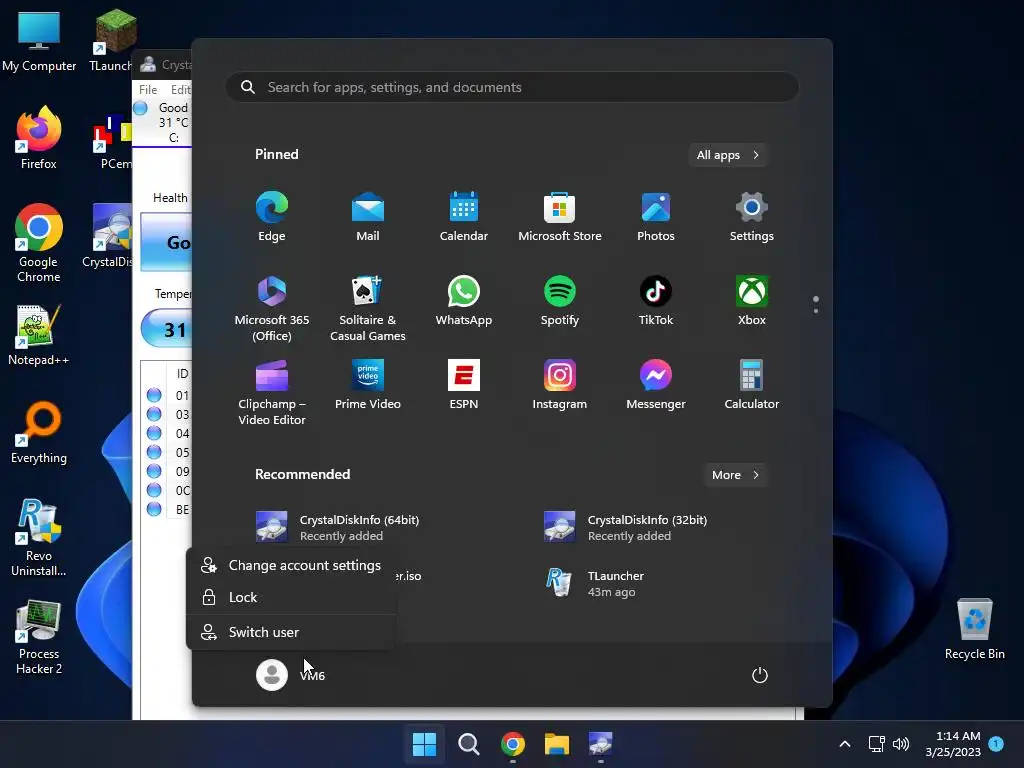Viewport: 1024px width, 768px height.
Task: Select row ID 01 in CrystalDiskInfo
Action: [168, 395]
